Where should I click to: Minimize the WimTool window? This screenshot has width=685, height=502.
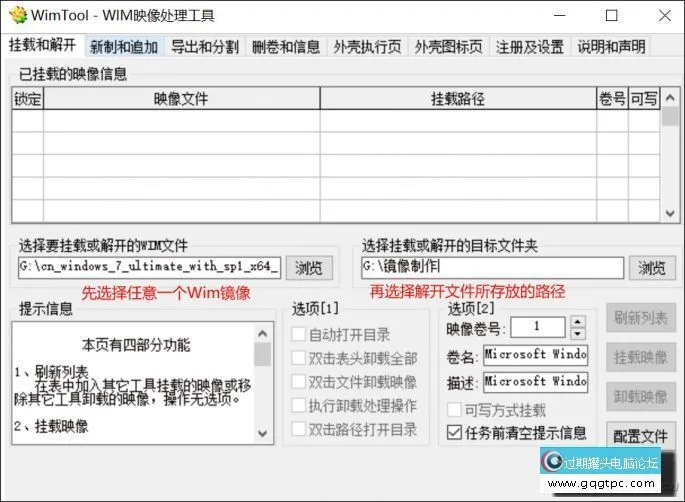[560, 16]
